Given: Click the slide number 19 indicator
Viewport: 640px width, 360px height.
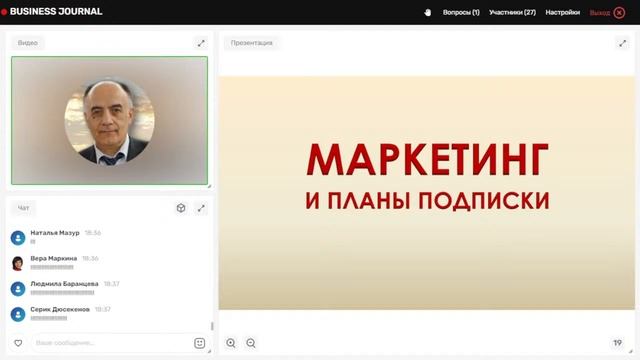Looking at the screenshot, I should [617, 343].
